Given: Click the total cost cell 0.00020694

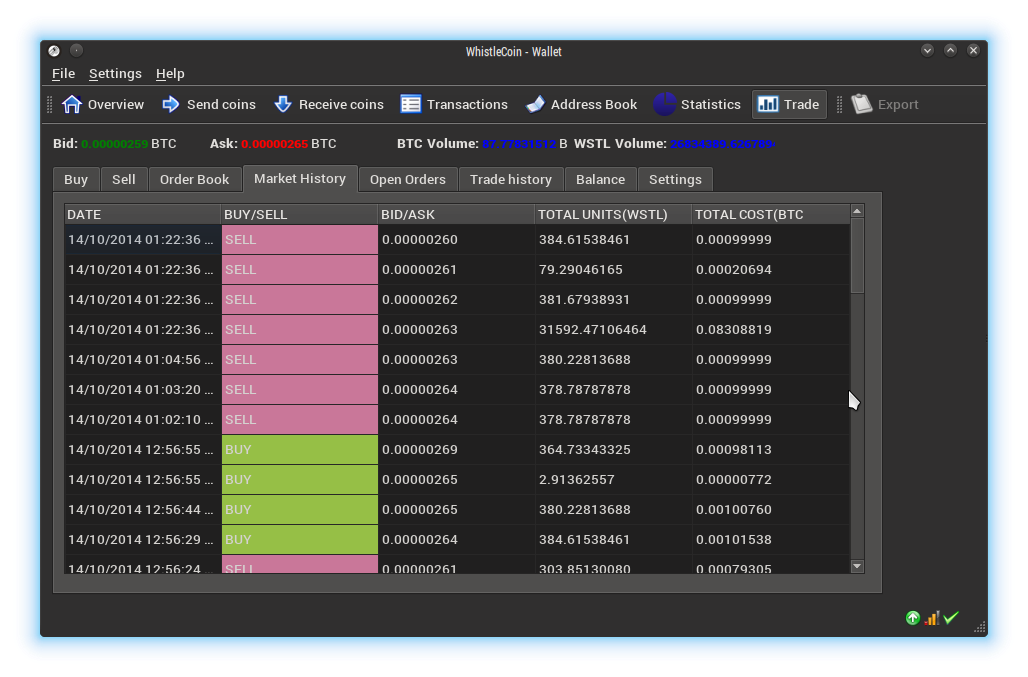Looking at the screenshot, I should pos(770,270).
